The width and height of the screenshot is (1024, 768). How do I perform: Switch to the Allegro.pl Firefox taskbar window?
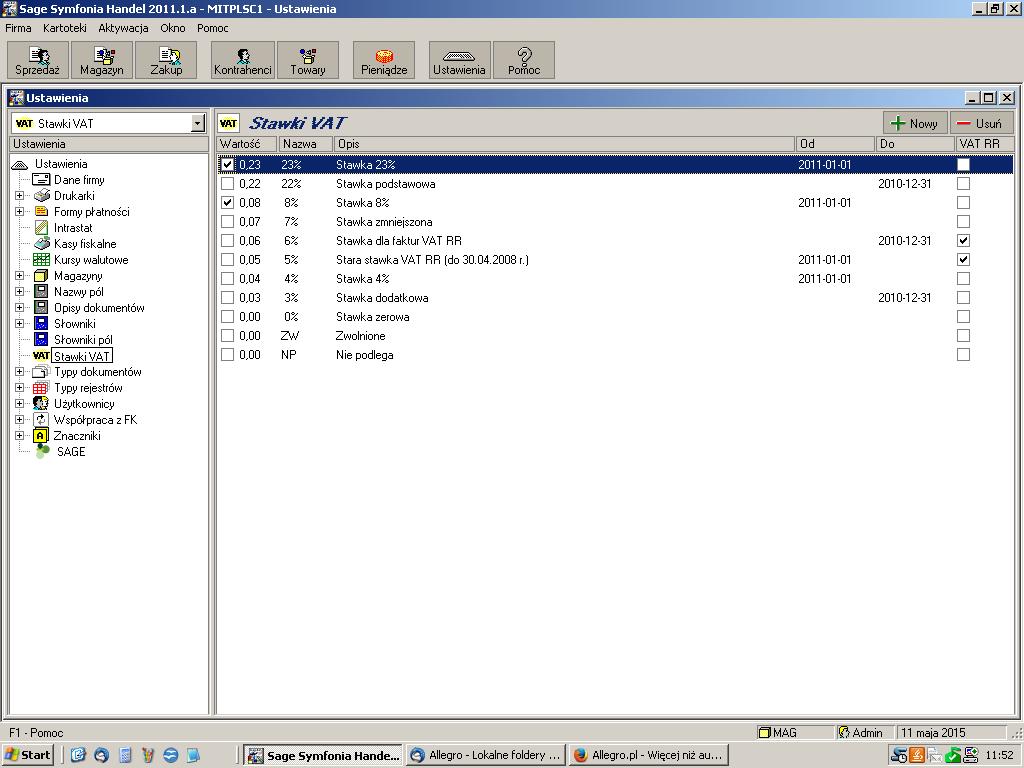[648, 756]
